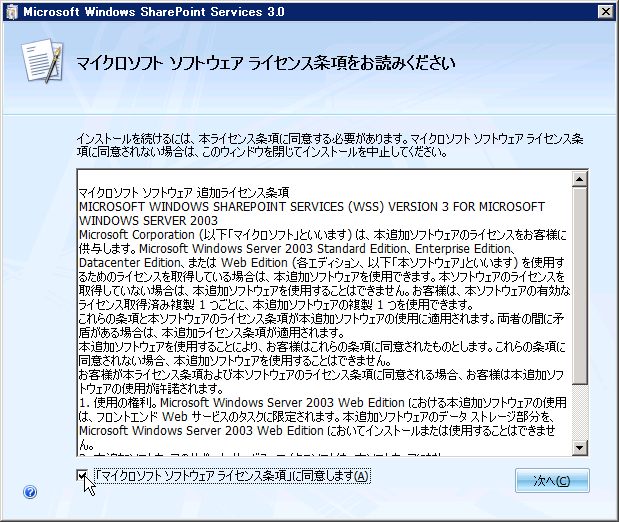
Task: Click the scrollbar down arrow
Action: point(579,446)
